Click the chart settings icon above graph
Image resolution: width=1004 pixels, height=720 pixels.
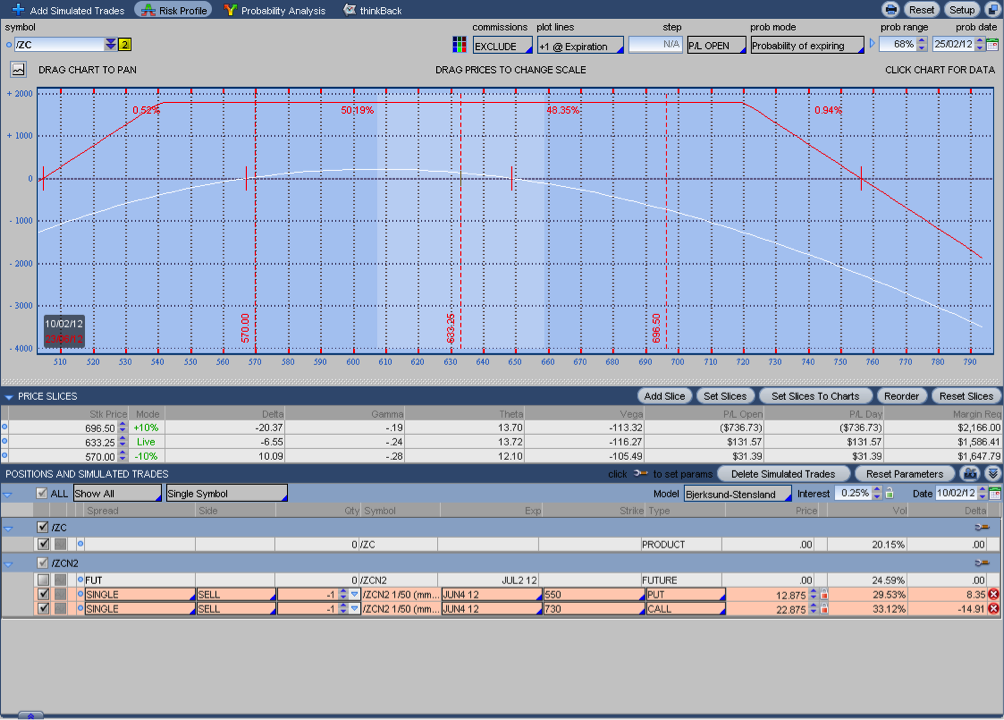pos(18,70)
